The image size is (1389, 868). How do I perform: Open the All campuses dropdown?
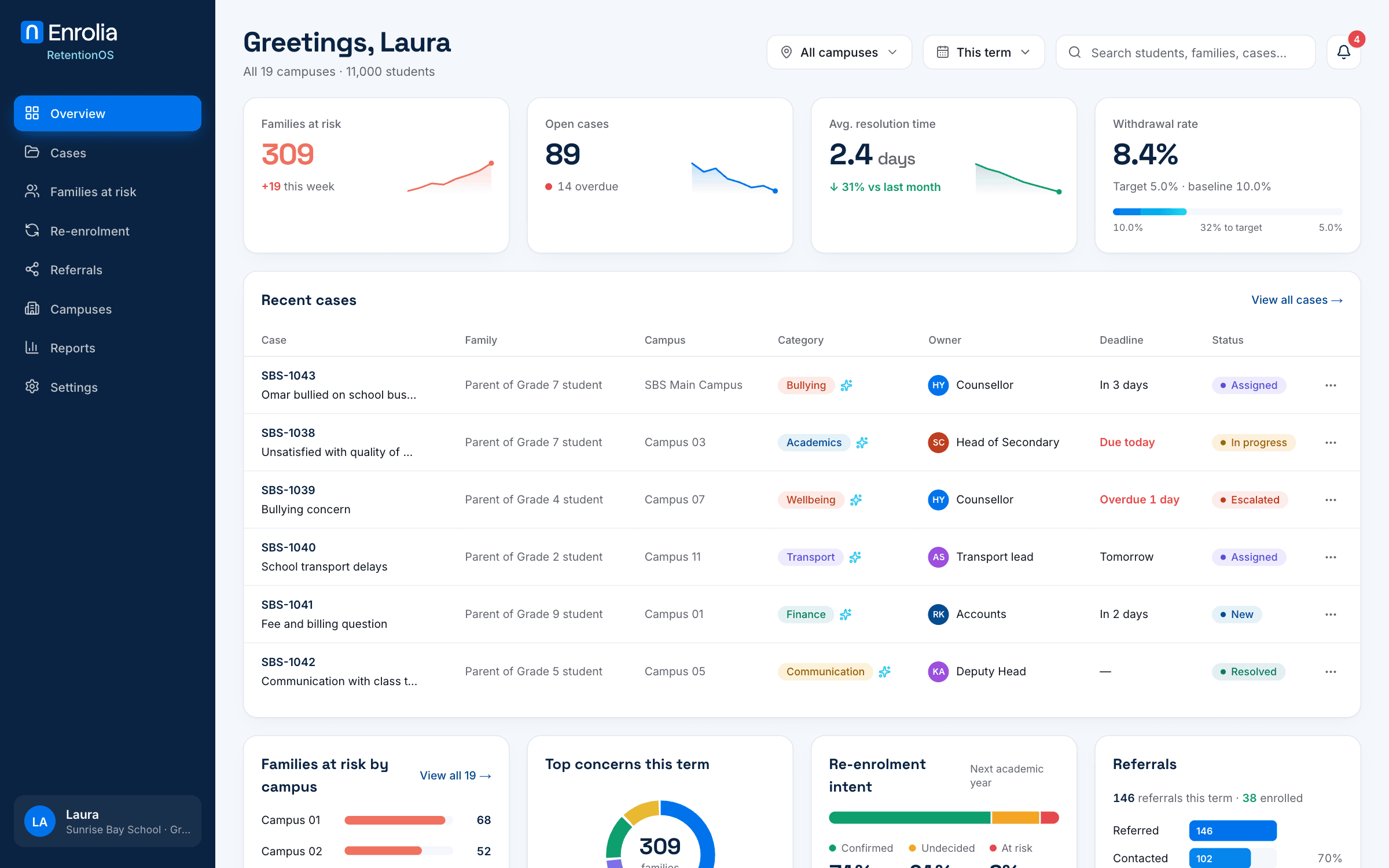coord(839,52)
